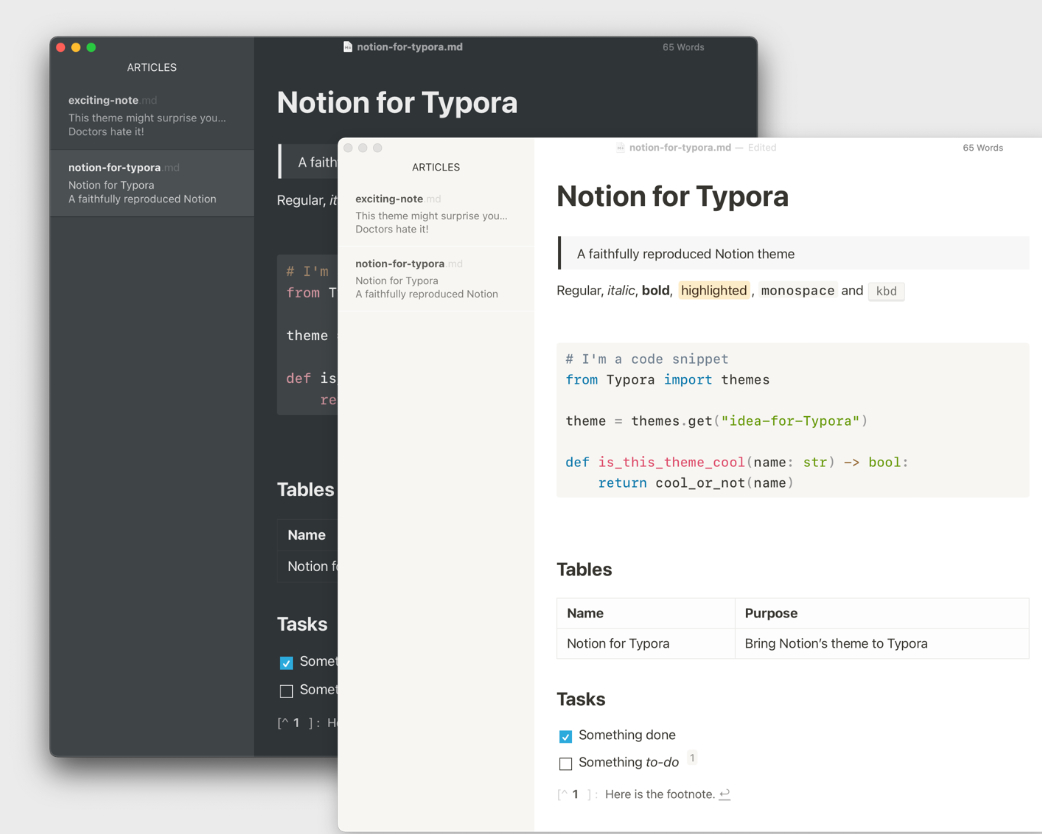
Task: Uncheck the 'Something done' task checkbox
Action: [566, 736]
